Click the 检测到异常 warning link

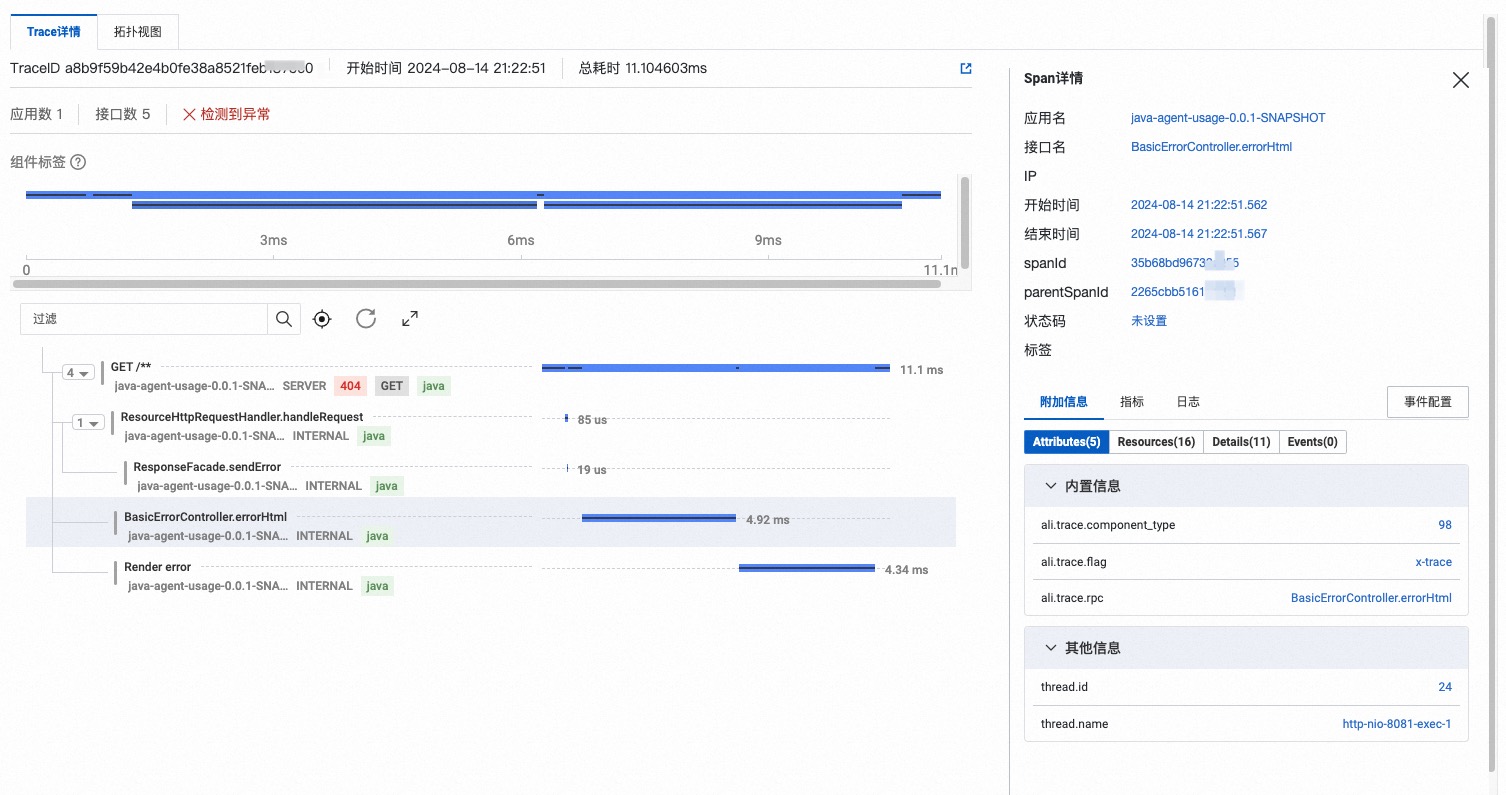(226, 114)
